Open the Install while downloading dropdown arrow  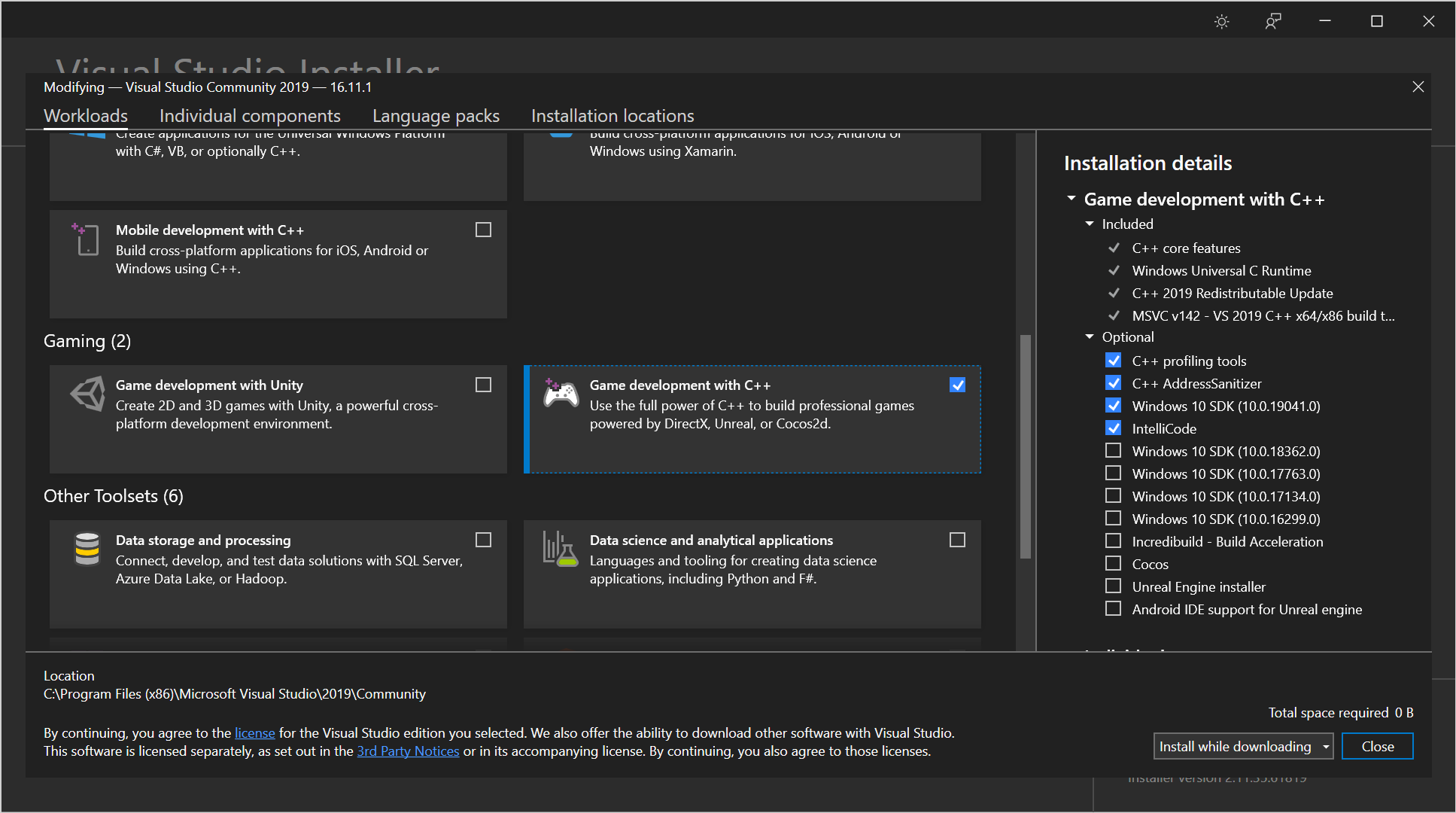(1325, 747)
